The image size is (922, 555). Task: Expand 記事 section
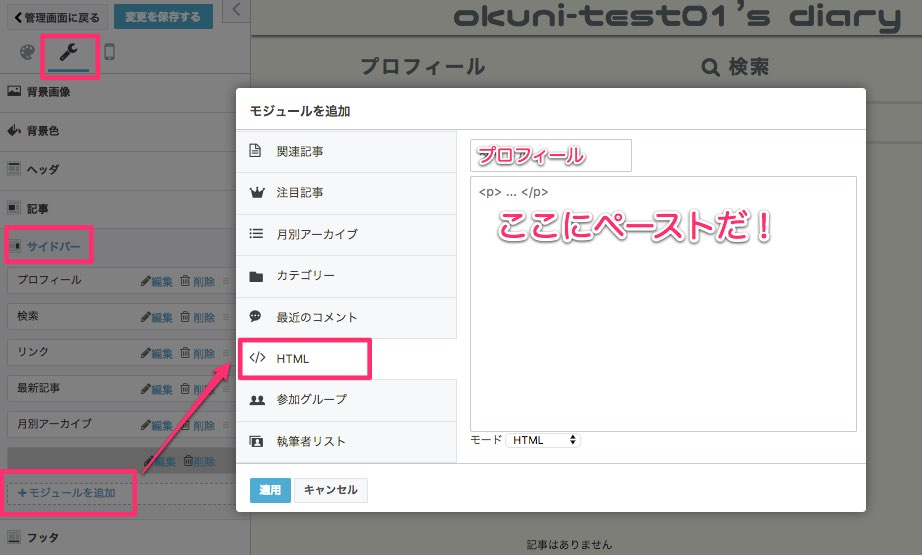coord(125,208)
